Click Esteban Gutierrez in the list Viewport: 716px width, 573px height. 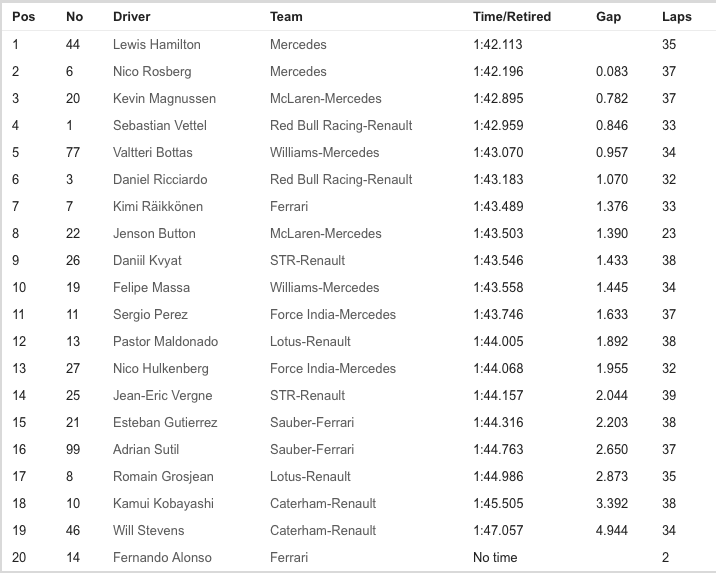165,422
